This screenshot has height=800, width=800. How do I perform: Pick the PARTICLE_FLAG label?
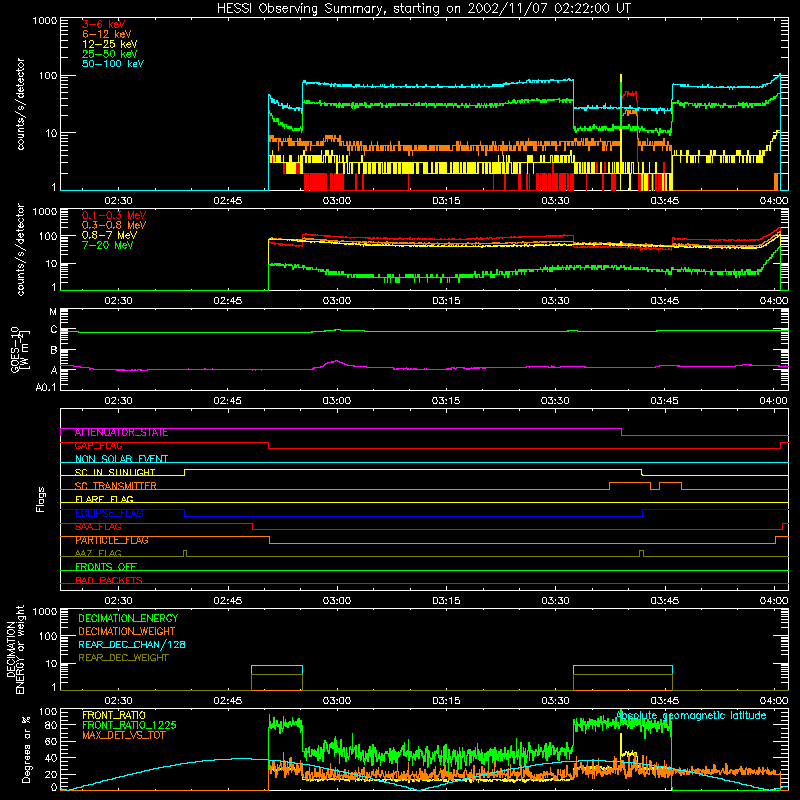[x=112, y=540]
